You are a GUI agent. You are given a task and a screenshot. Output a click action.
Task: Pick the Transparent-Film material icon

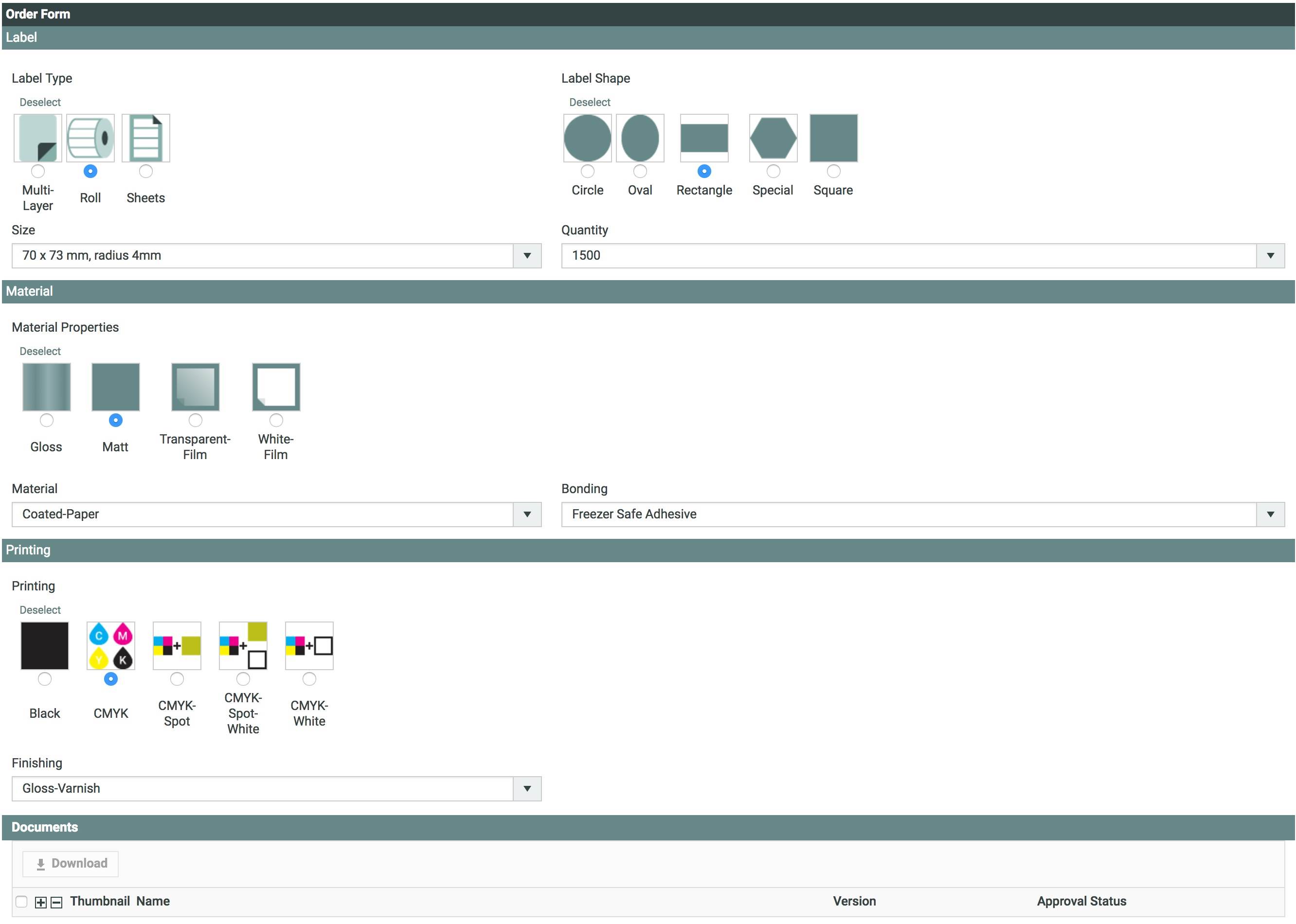coord(195,387)
